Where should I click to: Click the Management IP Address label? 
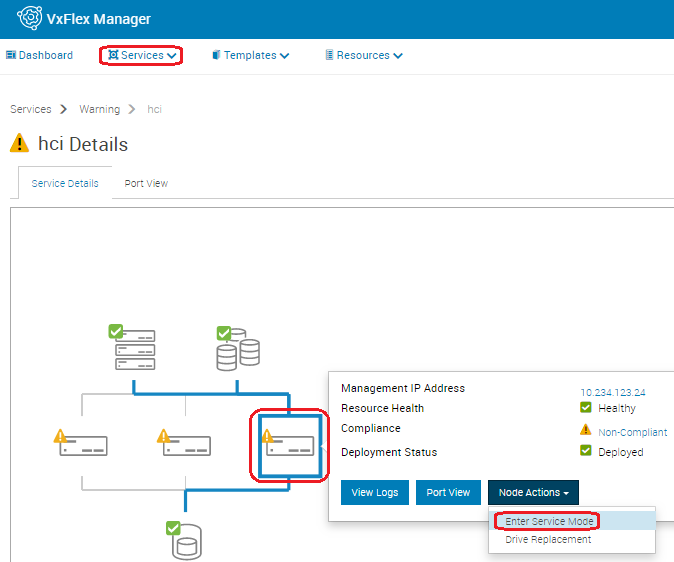[x=403, y=388]
